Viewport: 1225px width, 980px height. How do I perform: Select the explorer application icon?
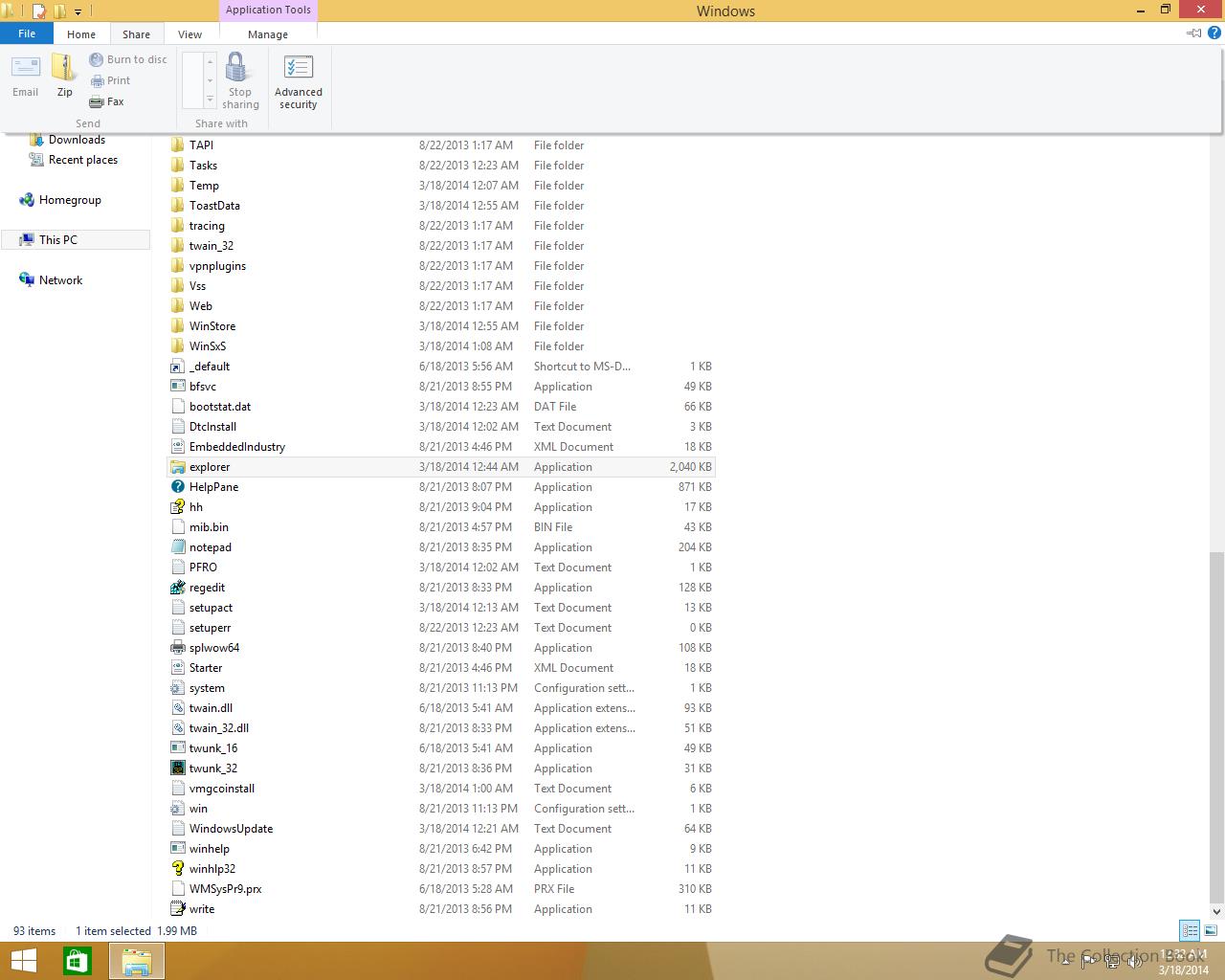(x=177, y=467)
